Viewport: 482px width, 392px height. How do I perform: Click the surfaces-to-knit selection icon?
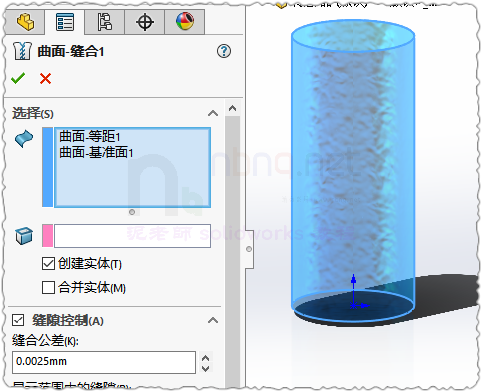pos(24,139)
